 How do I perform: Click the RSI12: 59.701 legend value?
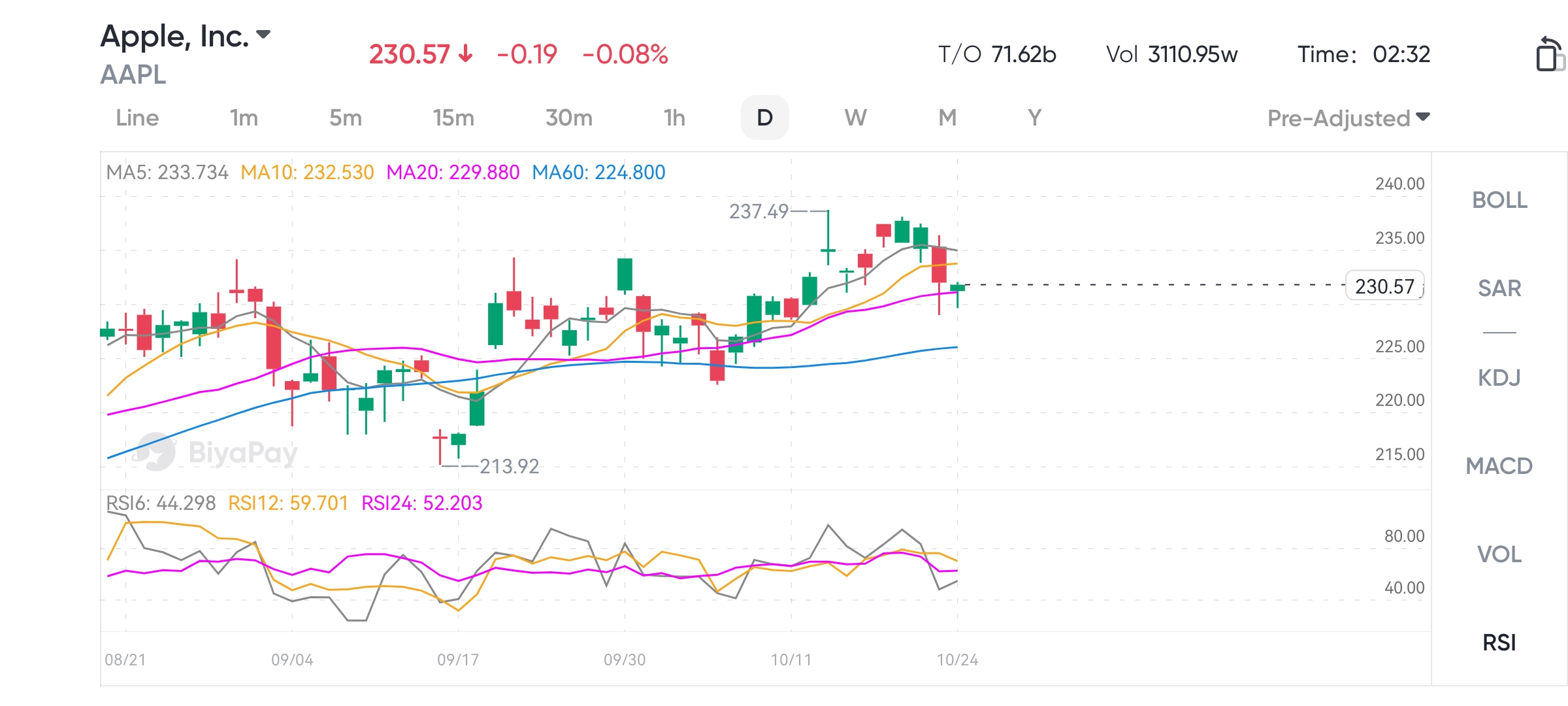[288, 503]
